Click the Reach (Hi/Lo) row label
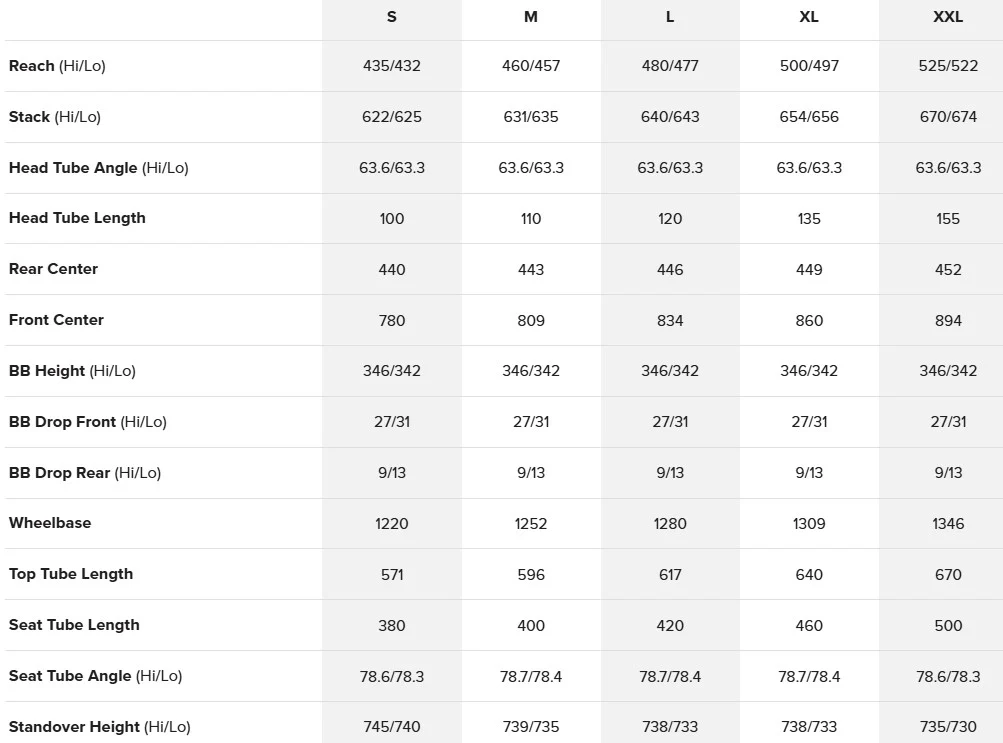The image size is (1003, 743). [x=57, y=66]
